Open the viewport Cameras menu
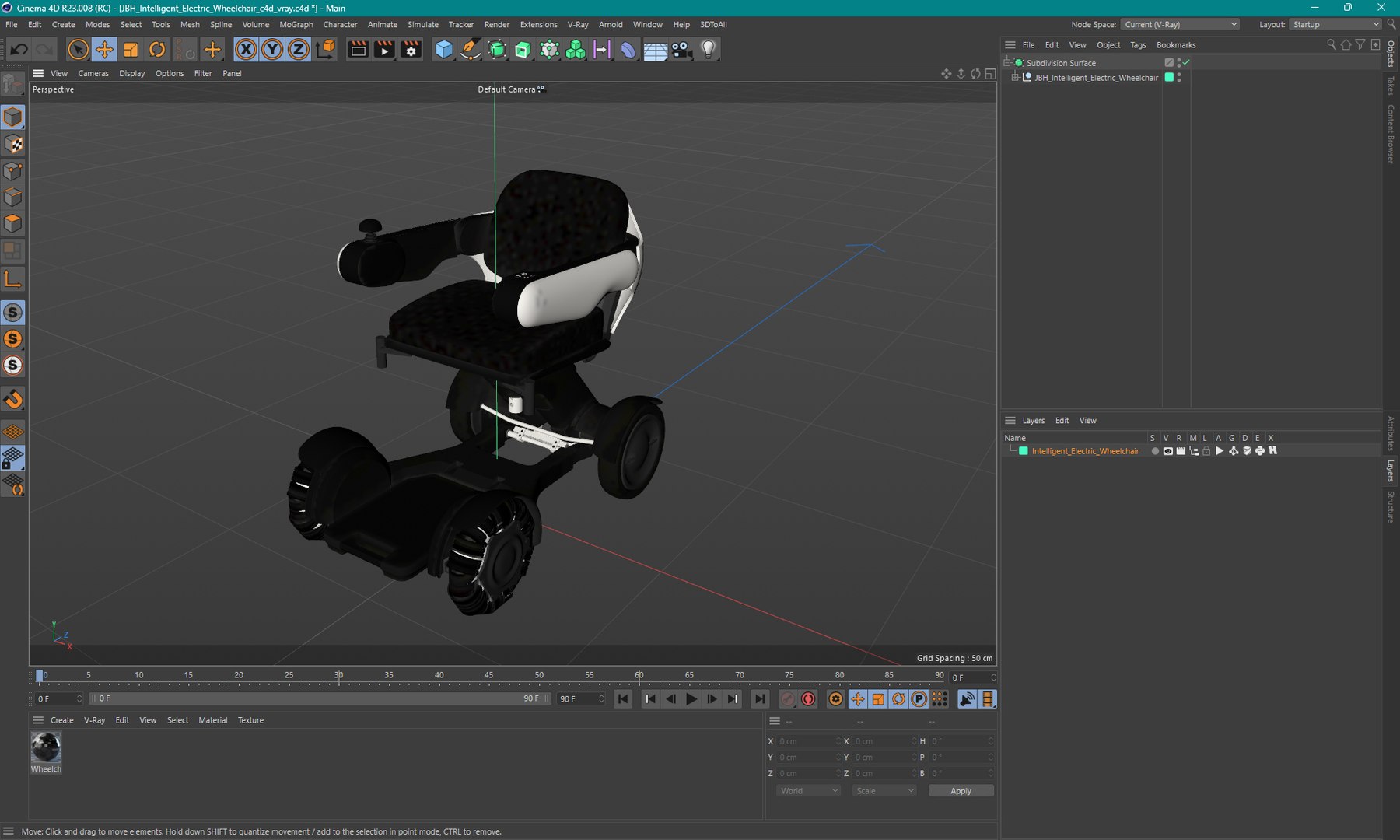 (x=93, y=73)
